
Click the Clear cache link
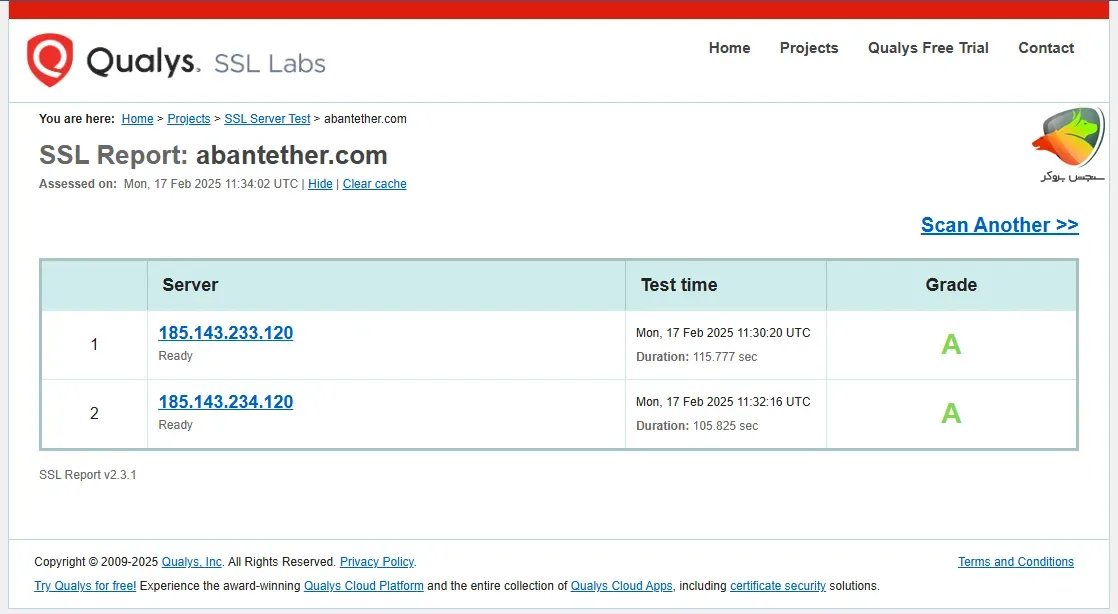[374, 183]
